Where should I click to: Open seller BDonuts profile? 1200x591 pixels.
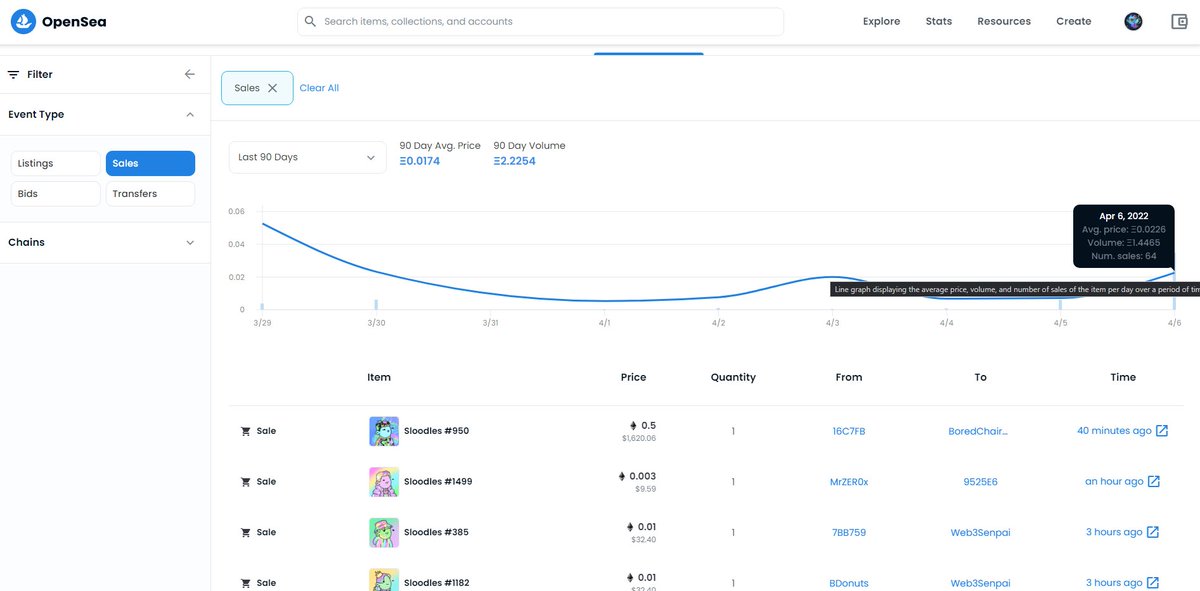[849, 582]
